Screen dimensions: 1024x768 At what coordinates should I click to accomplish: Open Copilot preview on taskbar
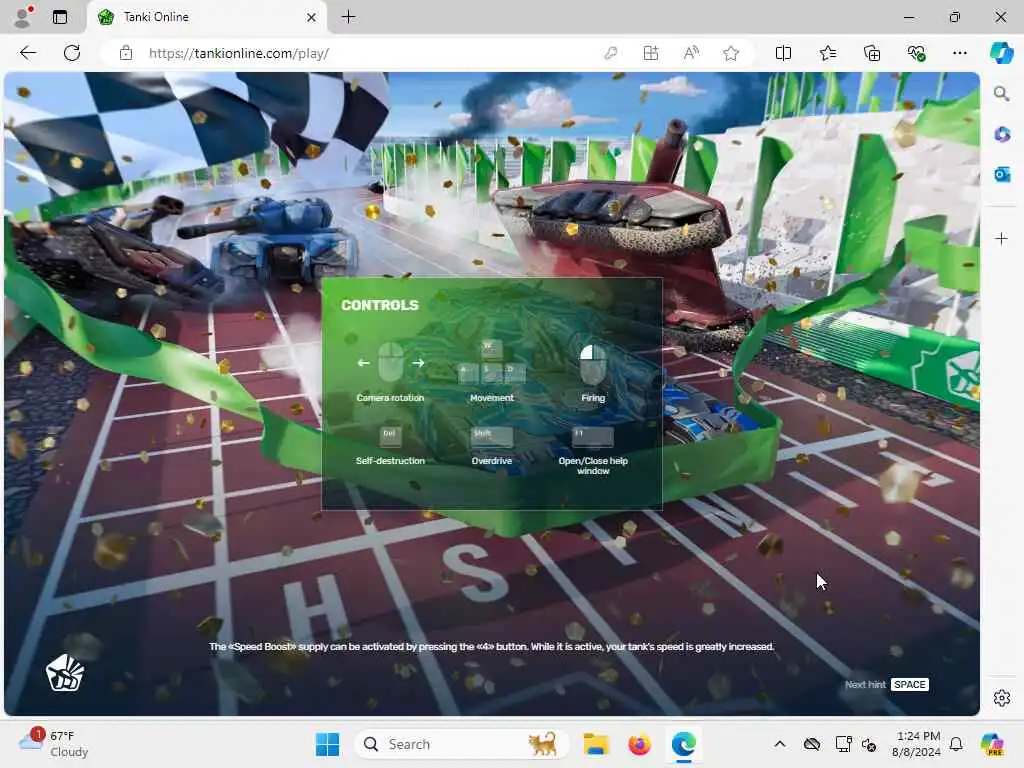pyautogui.click(x=992, y=744)
